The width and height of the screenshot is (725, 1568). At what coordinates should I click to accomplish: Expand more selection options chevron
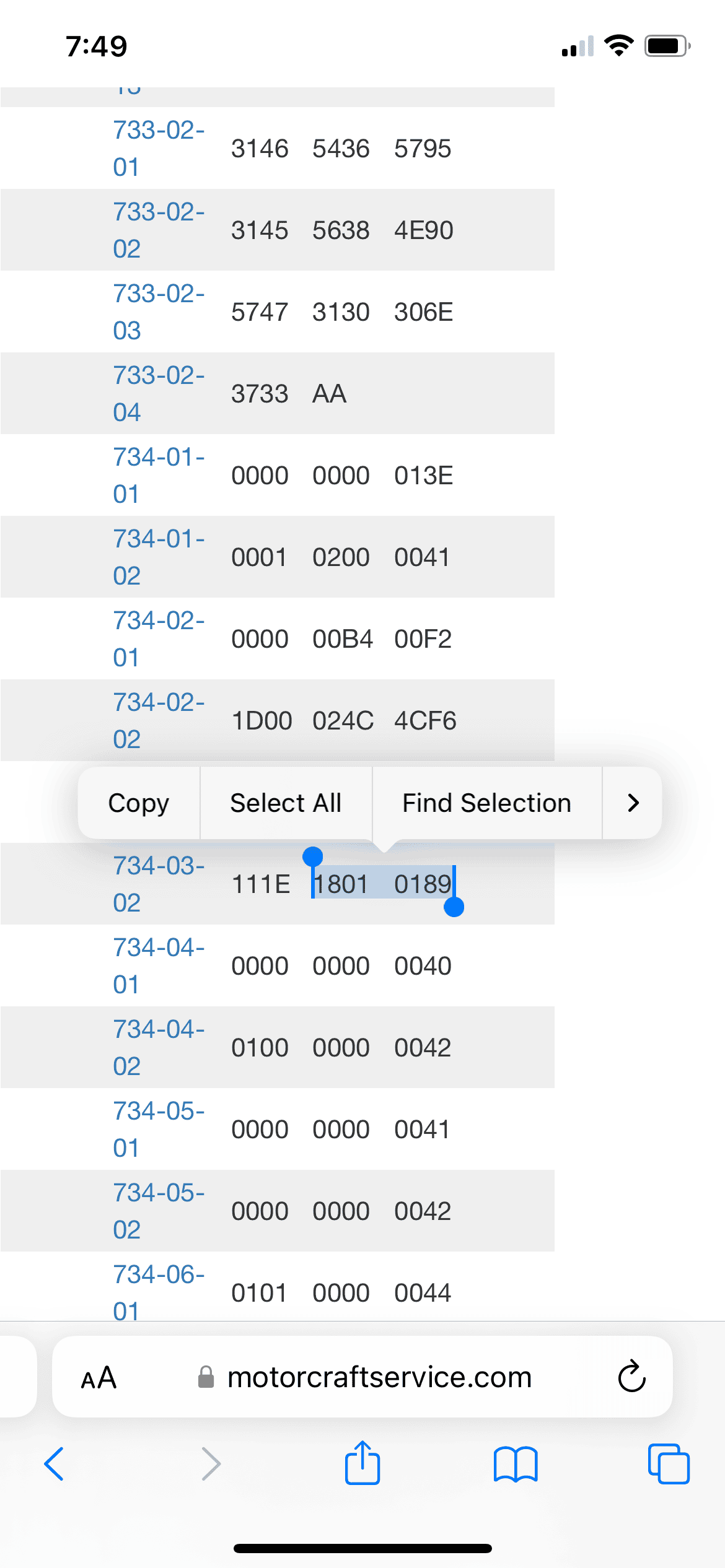[x=633, y=803]
